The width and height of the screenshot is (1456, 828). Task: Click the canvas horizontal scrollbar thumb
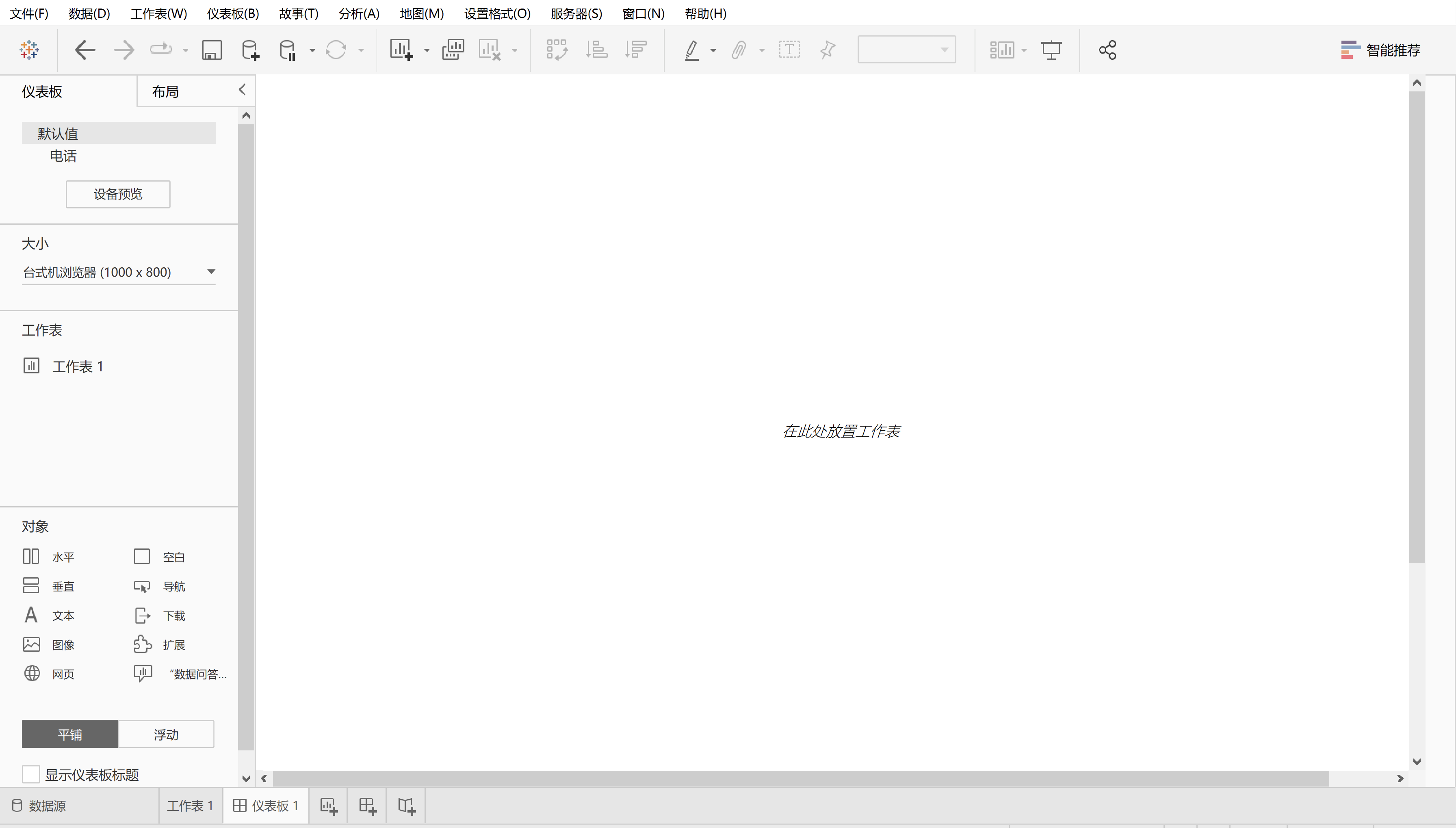coord(800,778)
